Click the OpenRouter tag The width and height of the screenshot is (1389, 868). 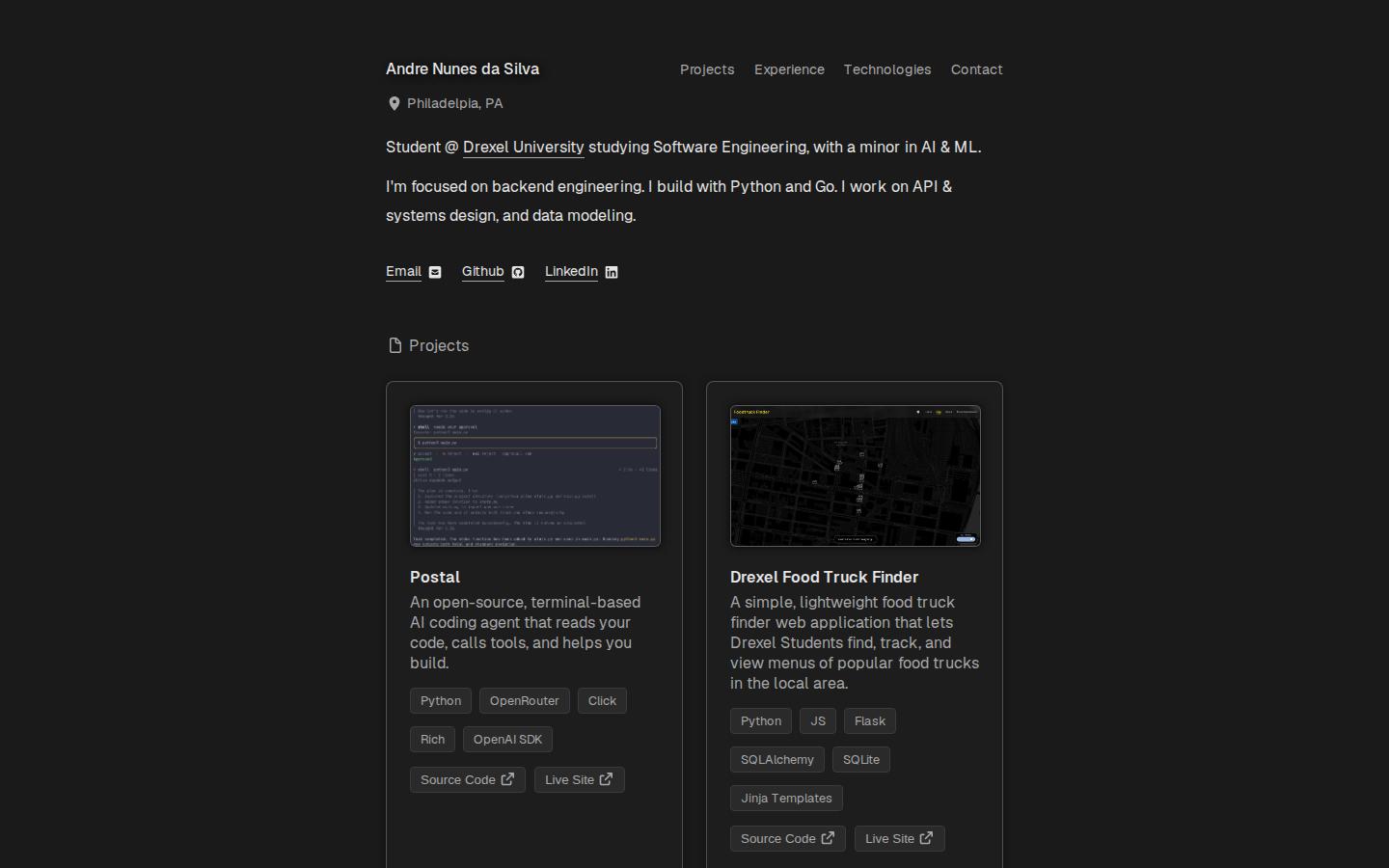pos(525,701)
